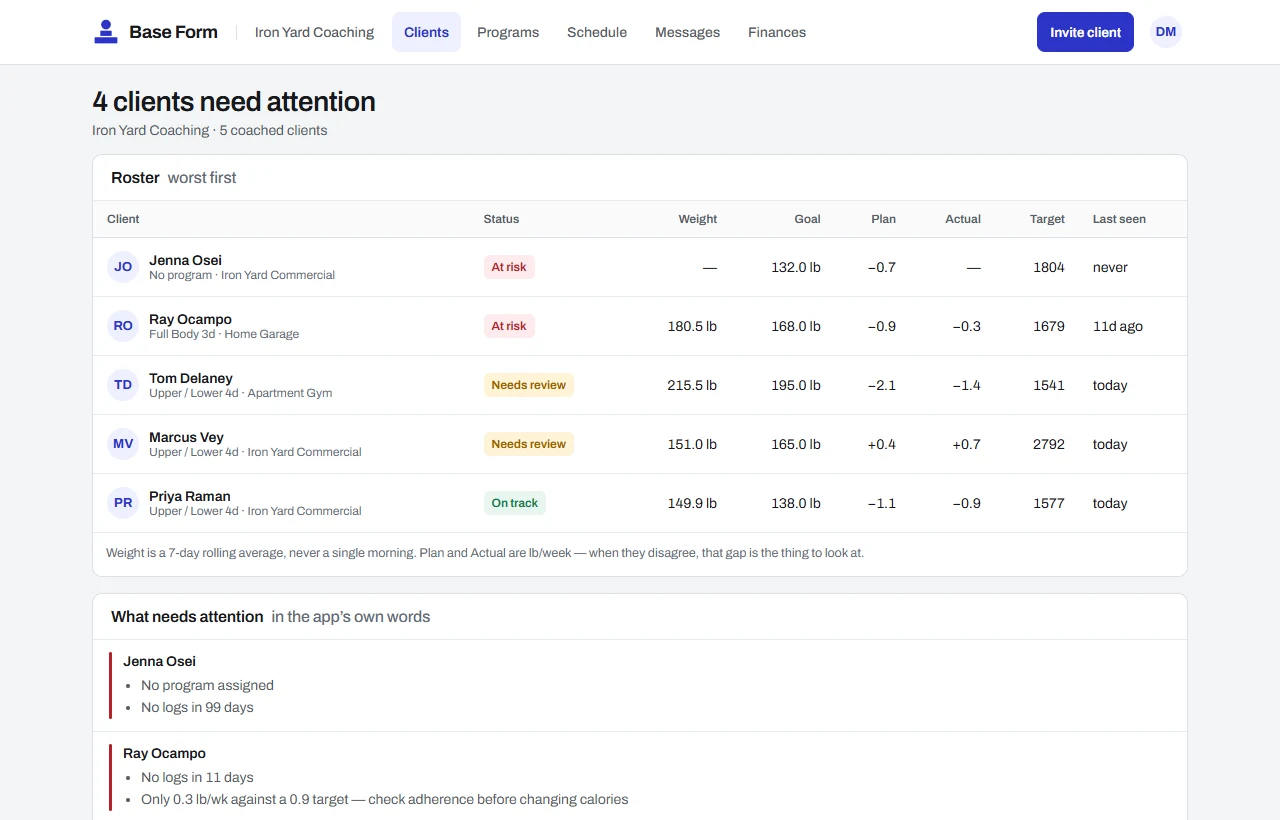Viewport: 1280px width, 820px height.
Task: Click the 2792 target value
Action: [1049, 444]
